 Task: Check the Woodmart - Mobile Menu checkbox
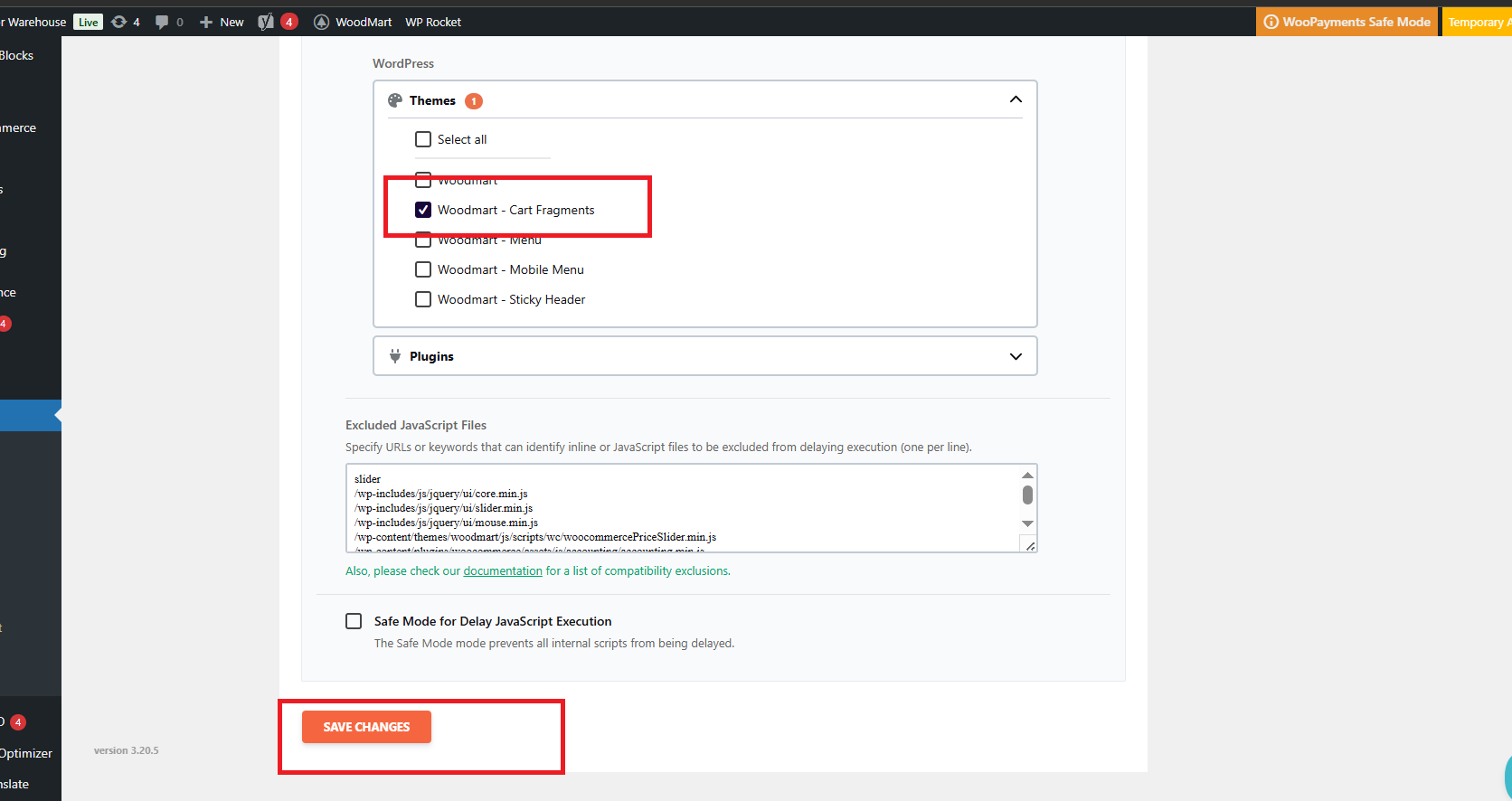[x=423, y=269]
